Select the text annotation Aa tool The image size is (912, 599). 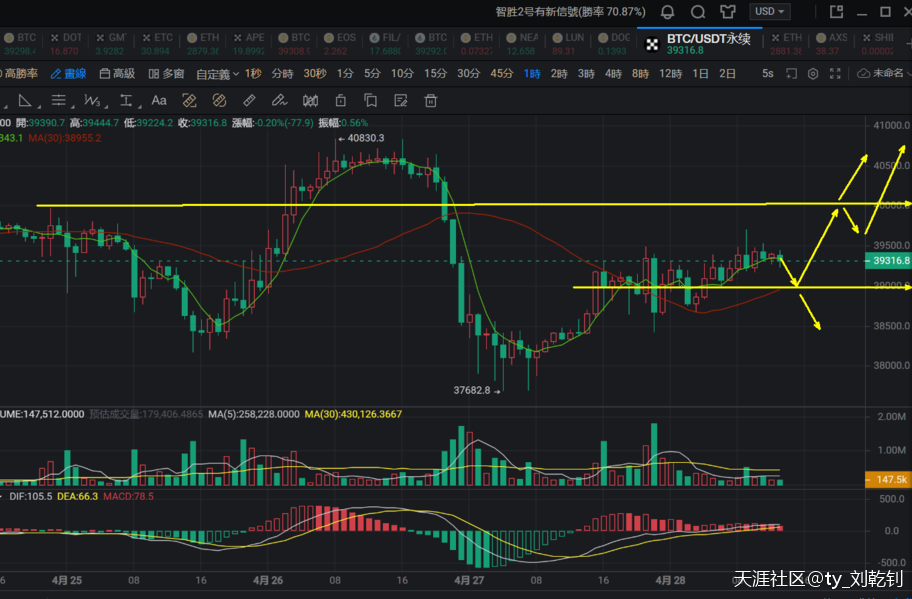pos(159,101)
